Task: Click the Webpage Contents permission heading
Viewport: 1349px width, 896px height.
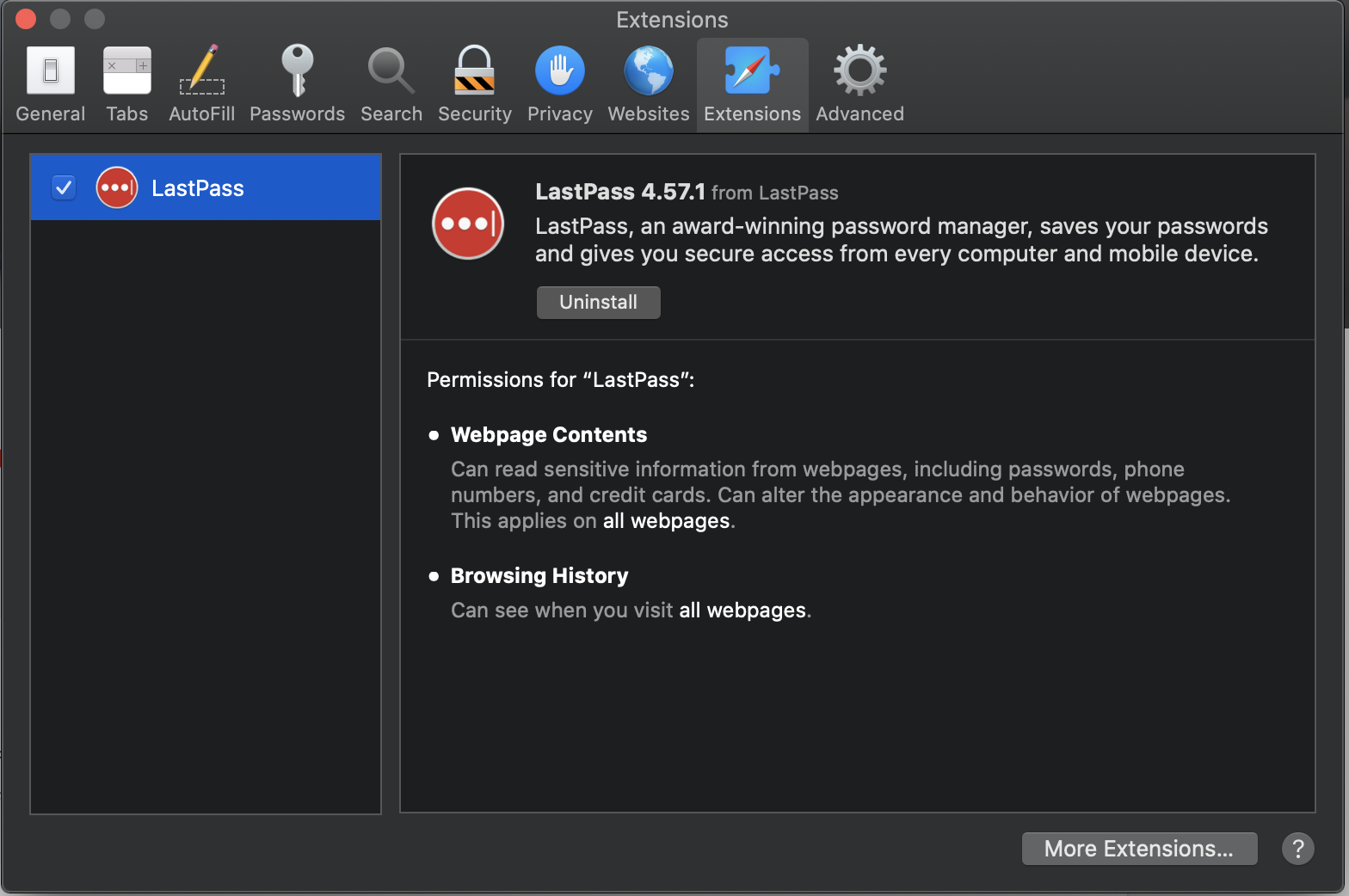Action: pyautogui.click(x=548, y=435)
